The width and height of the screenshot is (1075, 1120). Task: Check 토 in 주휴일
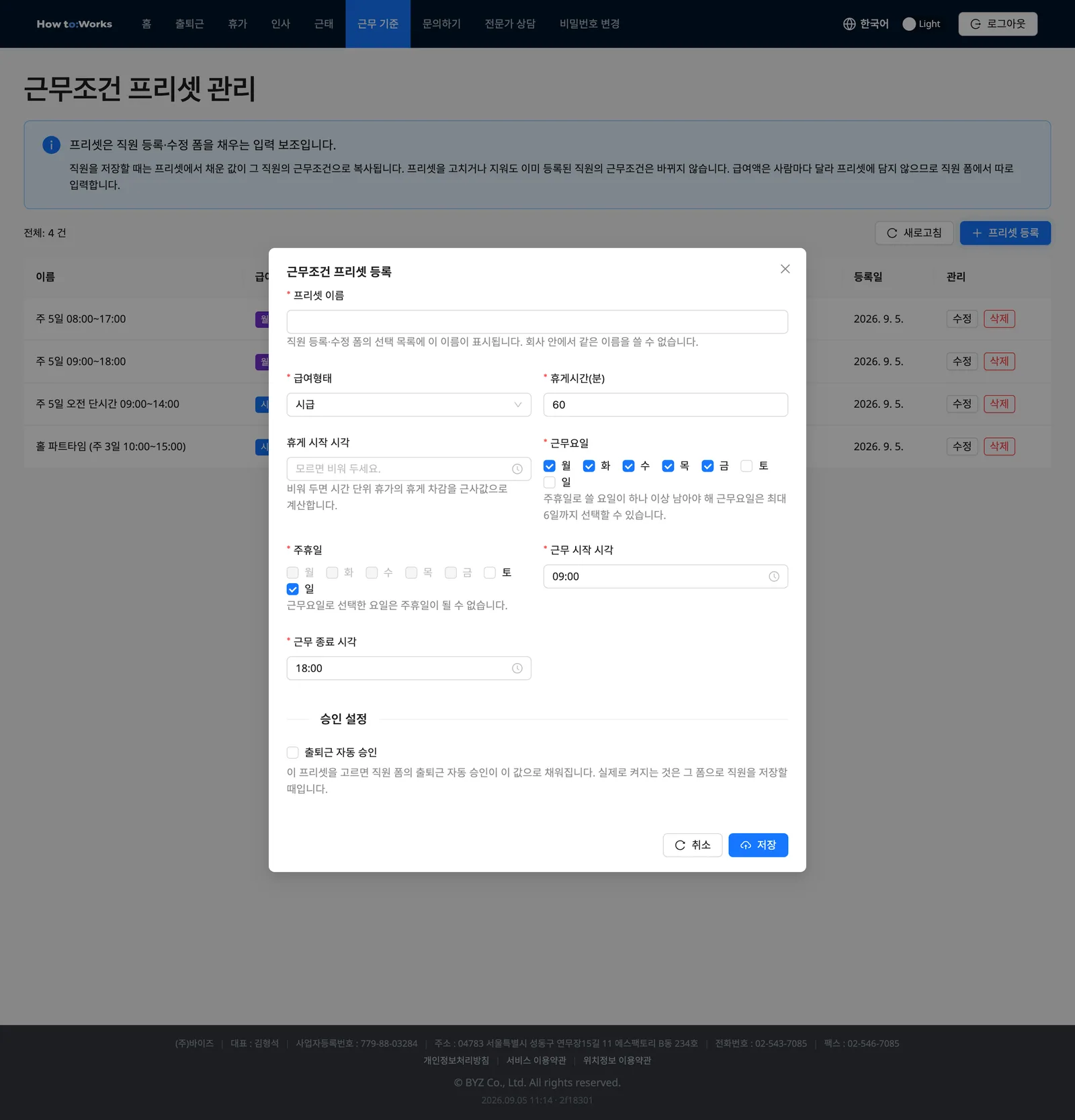[490, 572]
